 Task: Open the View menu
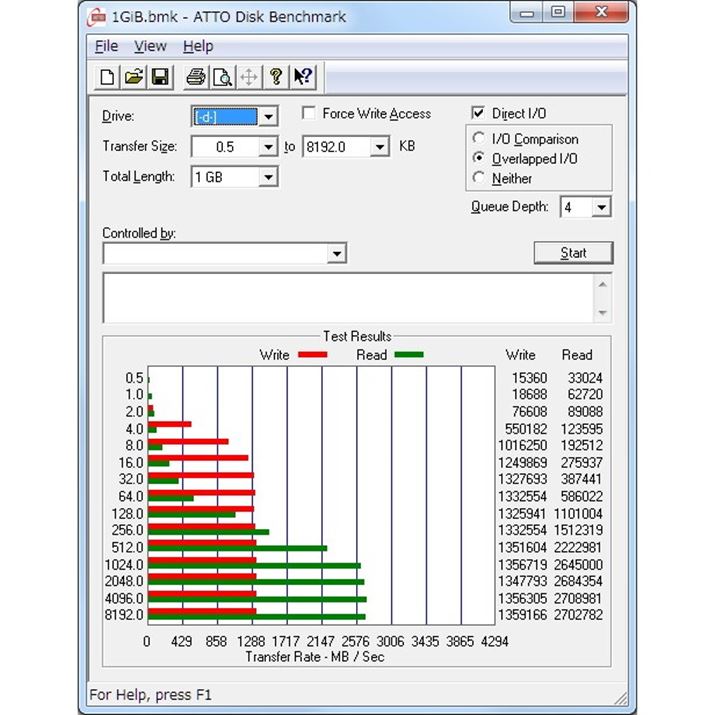click(x=150, y=46)
